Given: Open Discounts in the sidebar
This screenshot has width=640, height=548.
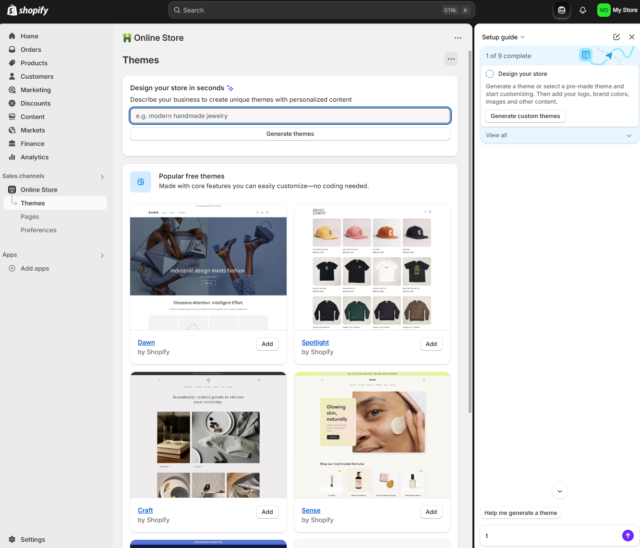Looking at the screenshot, I should pos(36,103).
